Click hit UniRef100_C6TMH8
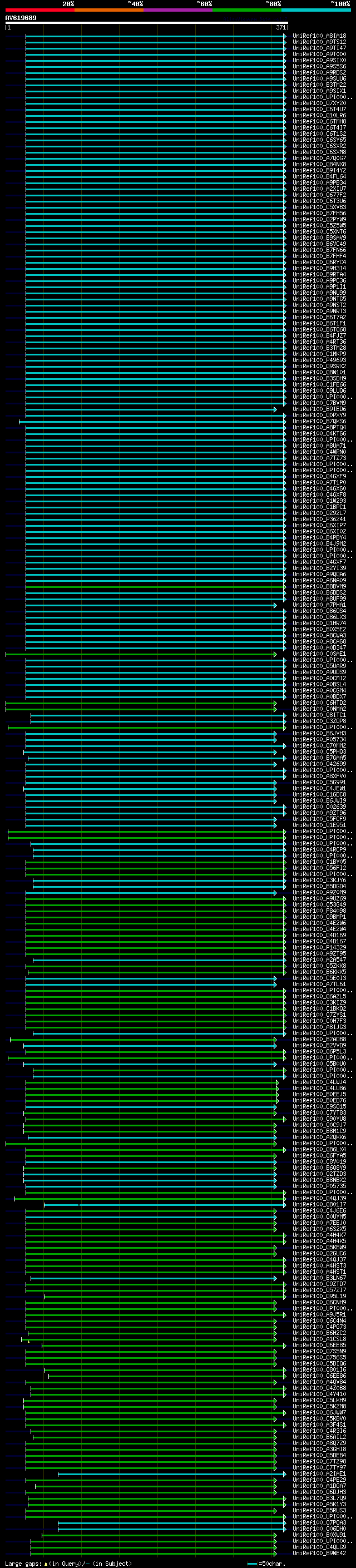 (319, 121)
